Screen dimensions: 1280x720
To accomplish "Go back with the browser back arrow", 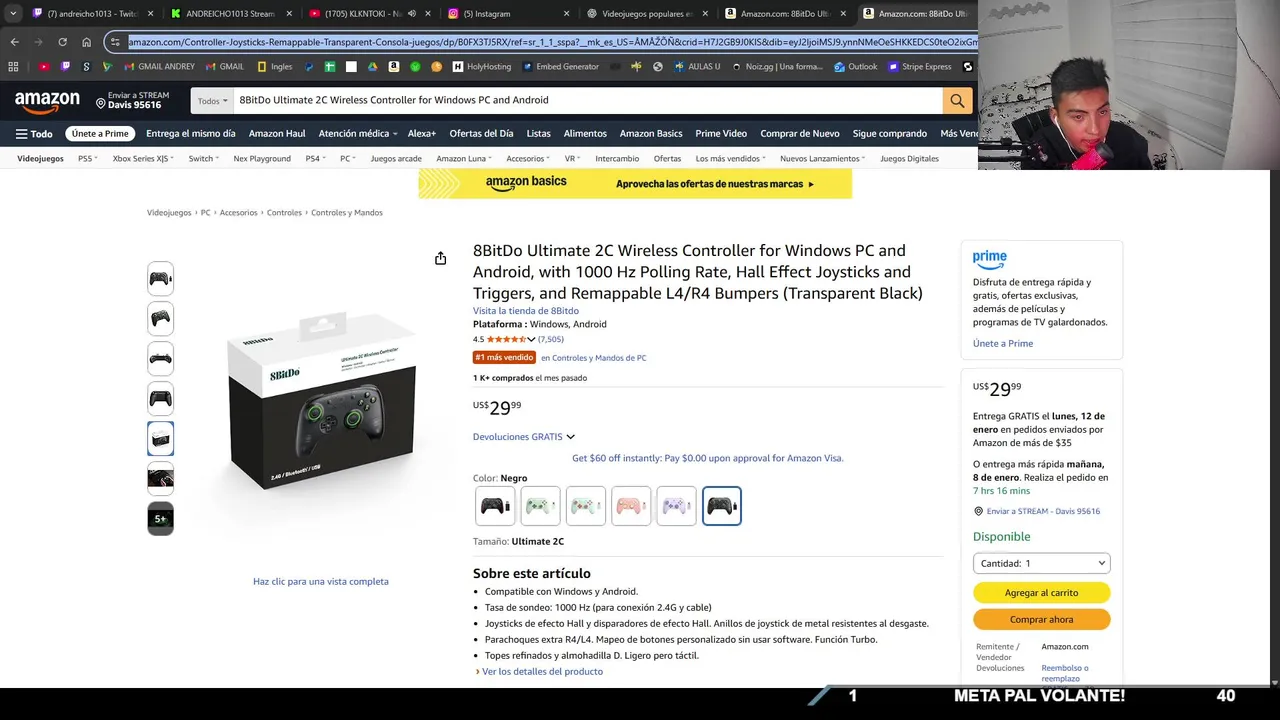I will tap(14, 42).
